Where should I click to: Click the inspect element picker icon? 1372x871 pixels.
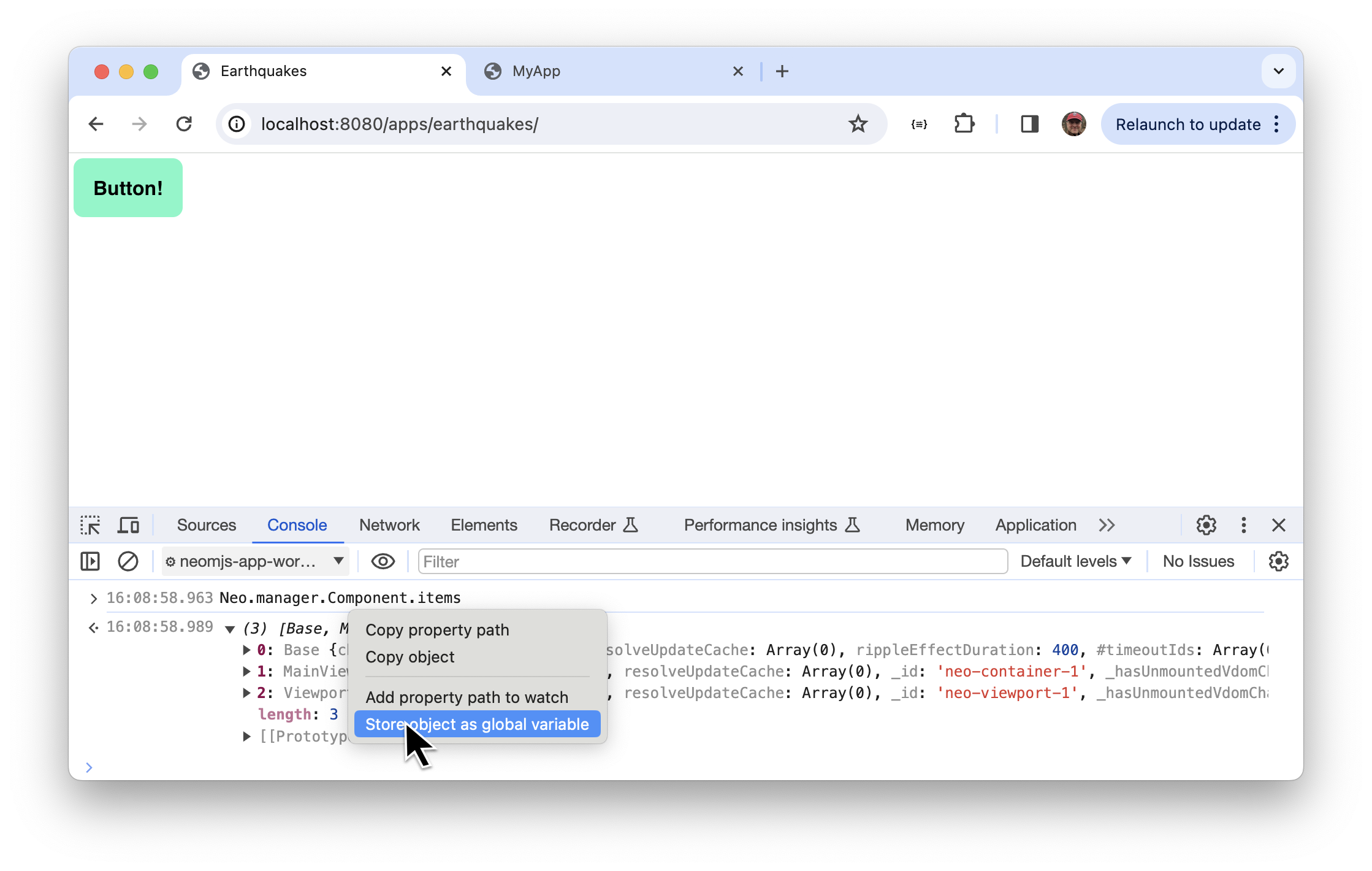90,525
